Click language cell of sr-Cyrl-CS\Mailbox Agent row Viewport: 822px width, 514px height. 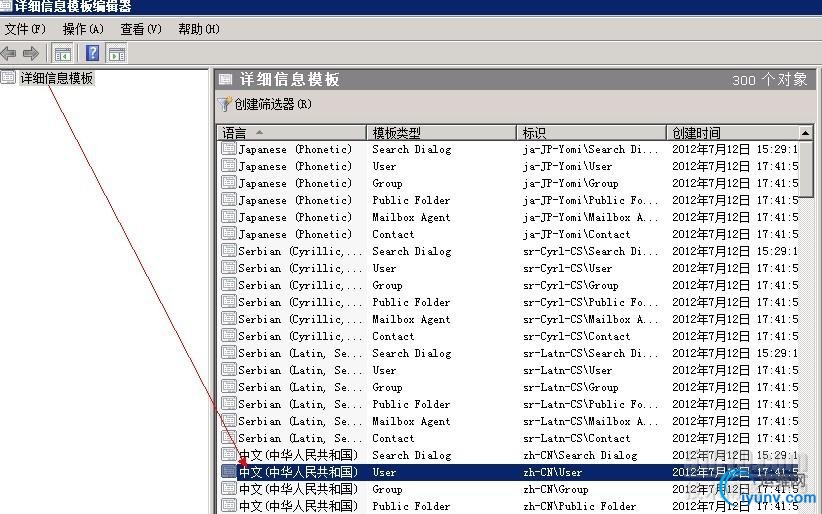point(300,319)
